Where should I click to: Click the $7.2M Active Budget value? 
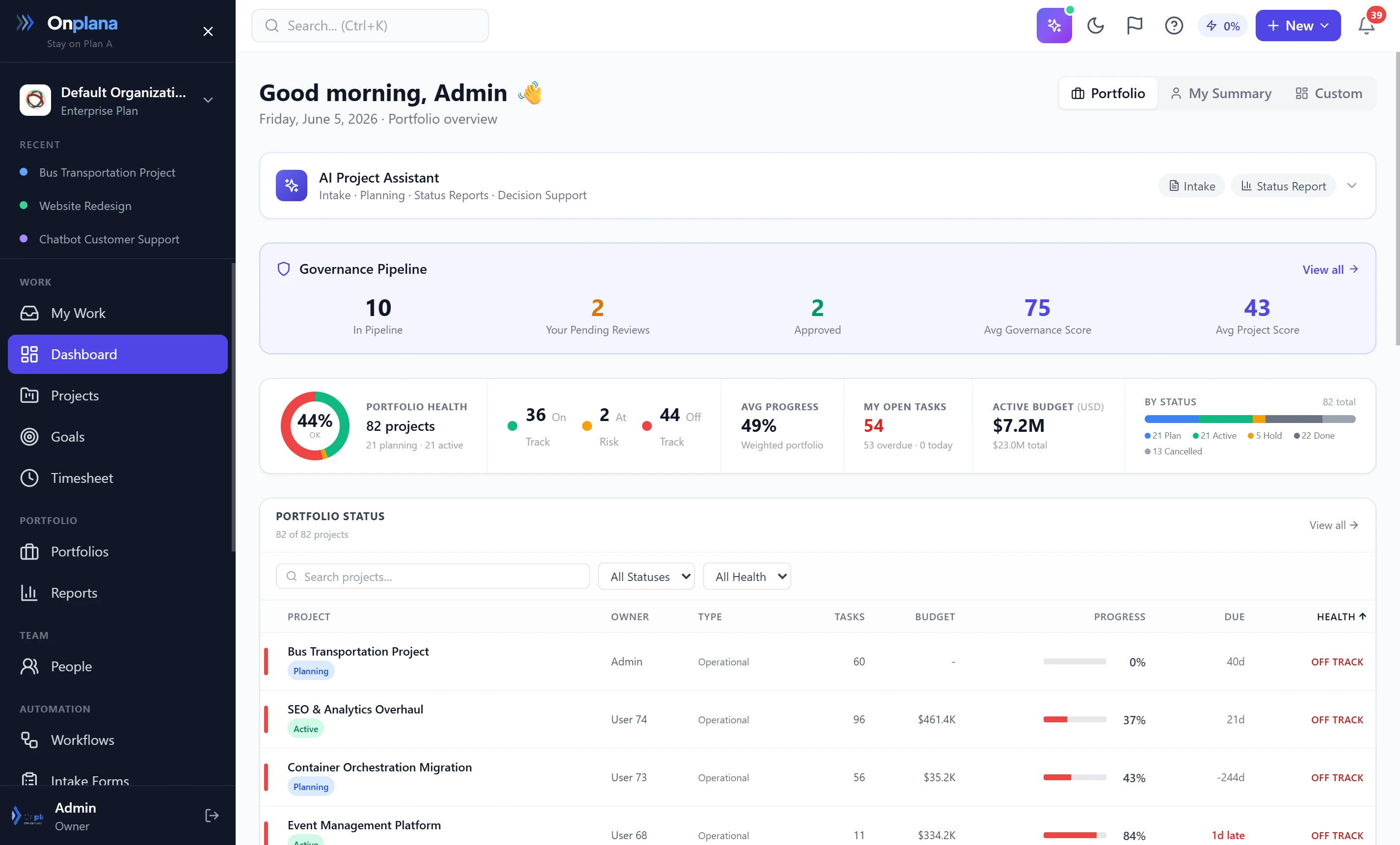[x=1018, y=425]
